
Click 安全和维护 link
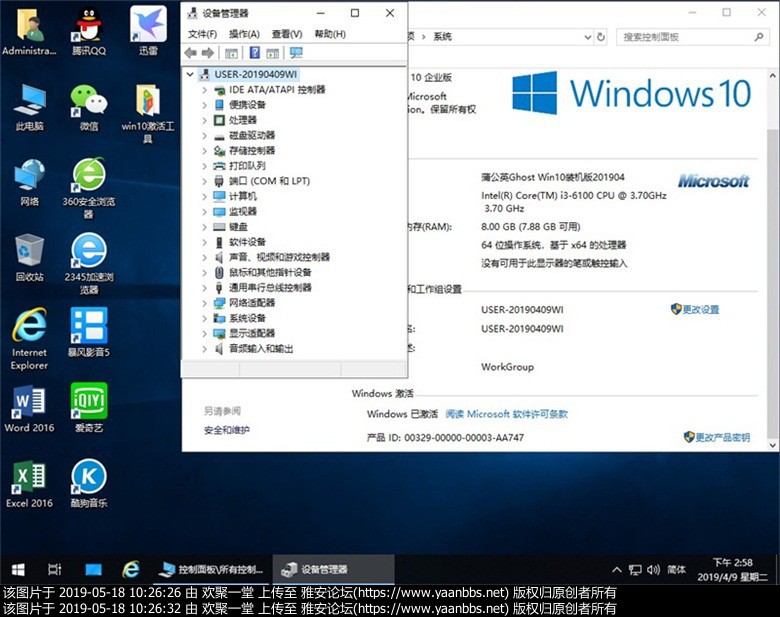tap(227, 430)
